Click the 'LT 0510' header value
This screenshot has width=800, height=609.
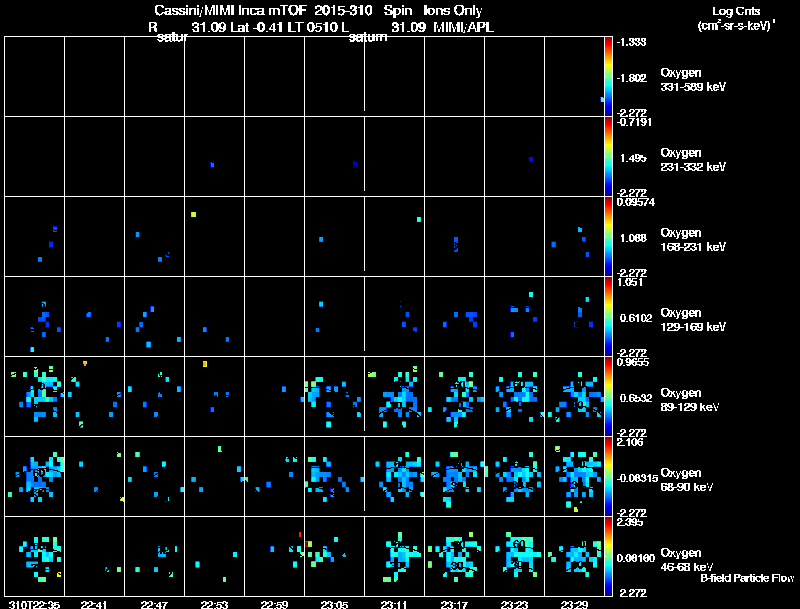click(312, 27)
